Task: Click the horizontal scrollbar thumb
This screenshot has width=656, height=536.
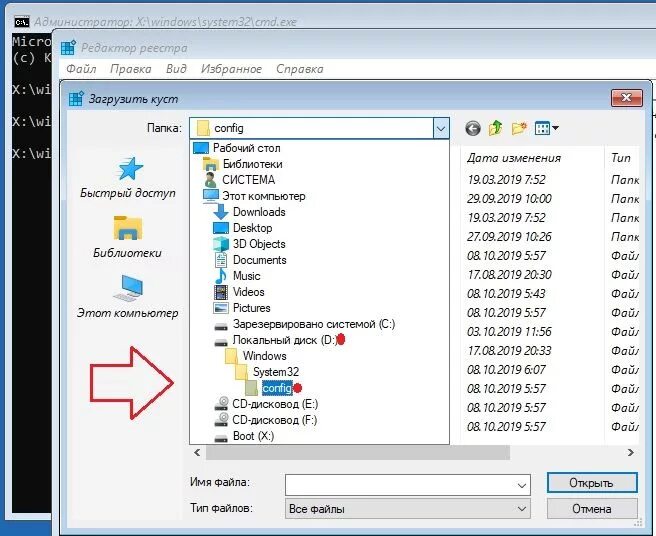Action: pos(358,452)
